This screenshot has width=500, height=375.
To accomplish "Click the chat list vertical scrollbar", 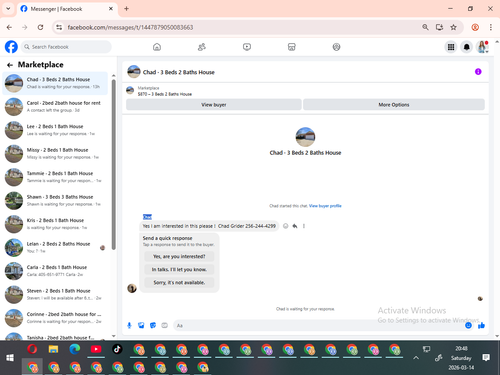I will pyautogui.click(x=114, y=164).
